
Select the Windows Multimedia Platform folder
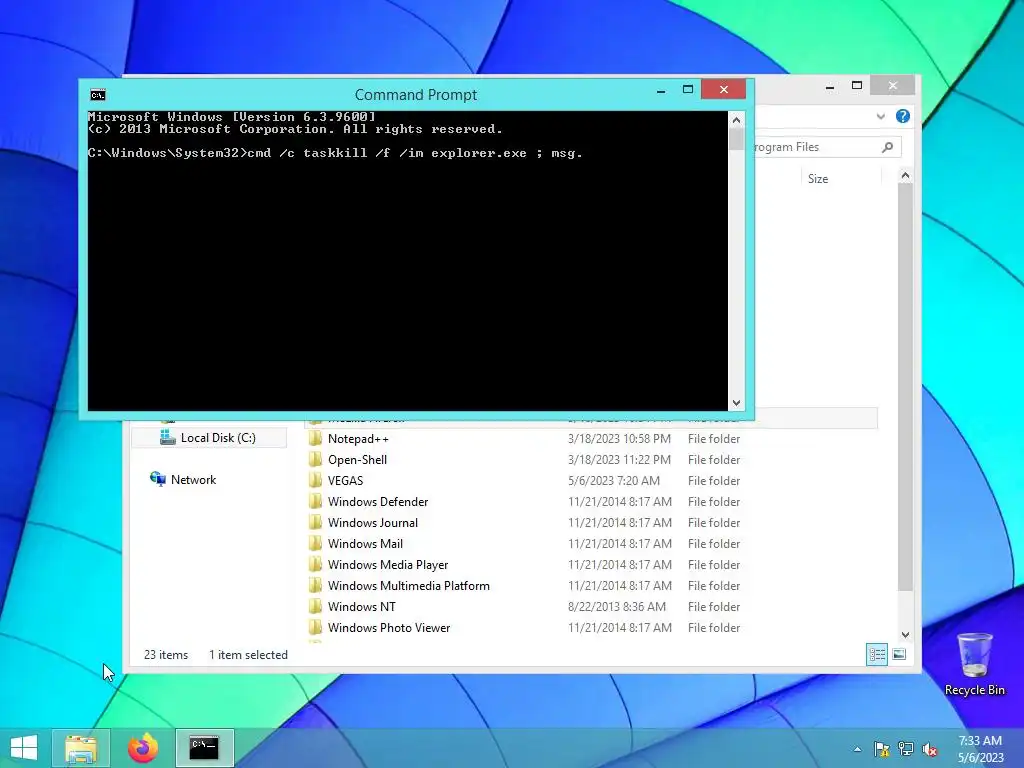[x=409, y=586]
